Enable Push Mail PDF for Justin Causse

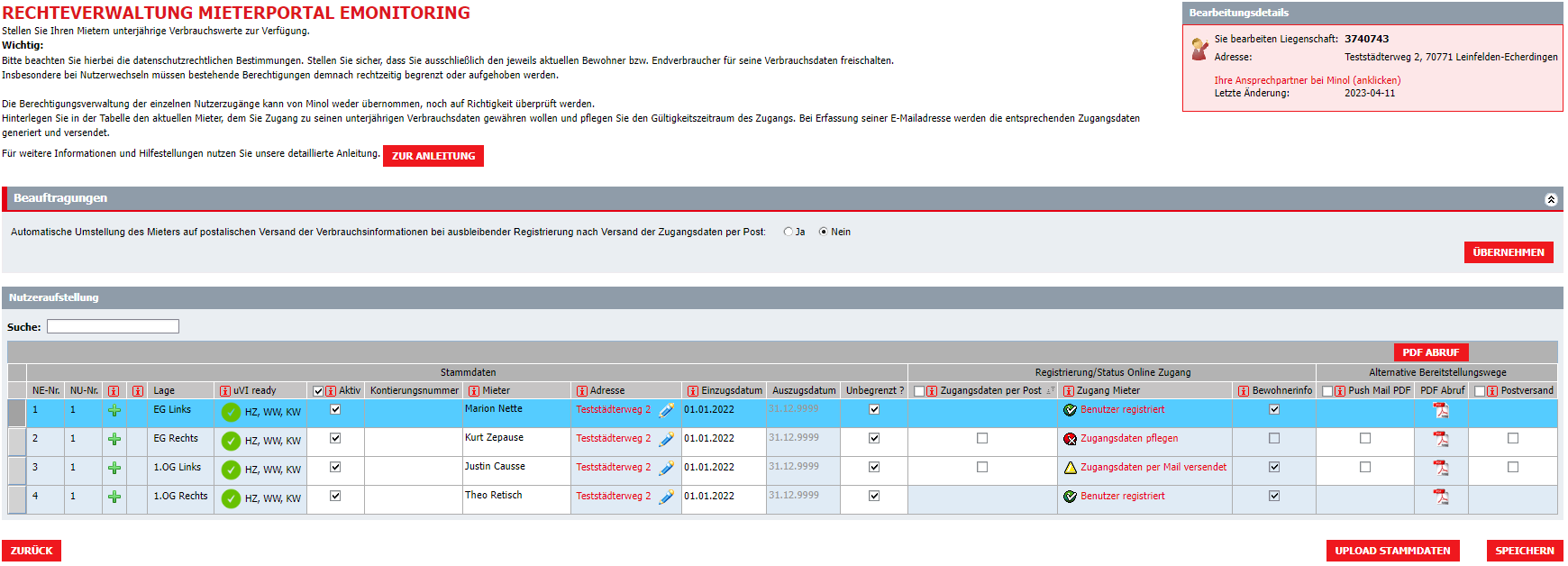point(1365,467)
